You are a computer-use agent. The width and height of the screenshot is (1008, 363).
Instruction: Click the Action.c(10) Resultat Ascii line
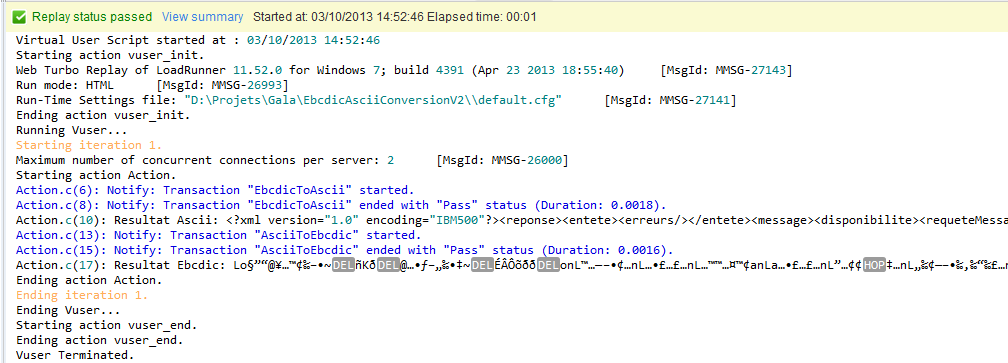pos(512,220)
